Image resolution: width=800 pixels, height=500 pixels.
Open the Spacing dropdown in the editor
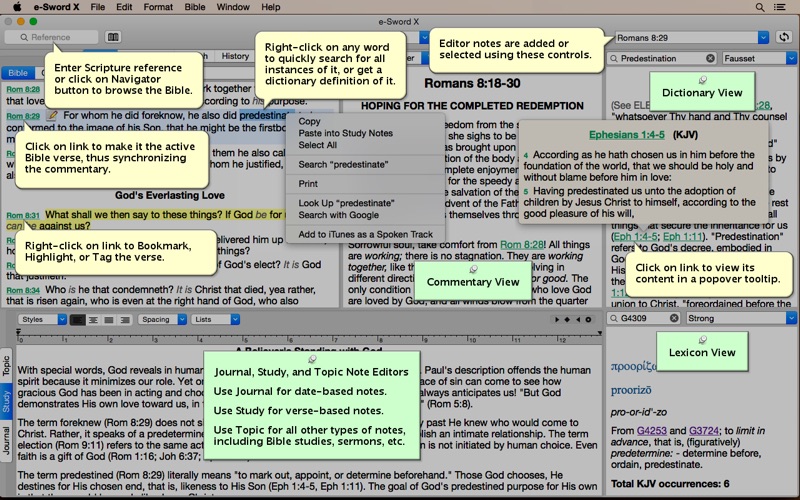point(161,320)
